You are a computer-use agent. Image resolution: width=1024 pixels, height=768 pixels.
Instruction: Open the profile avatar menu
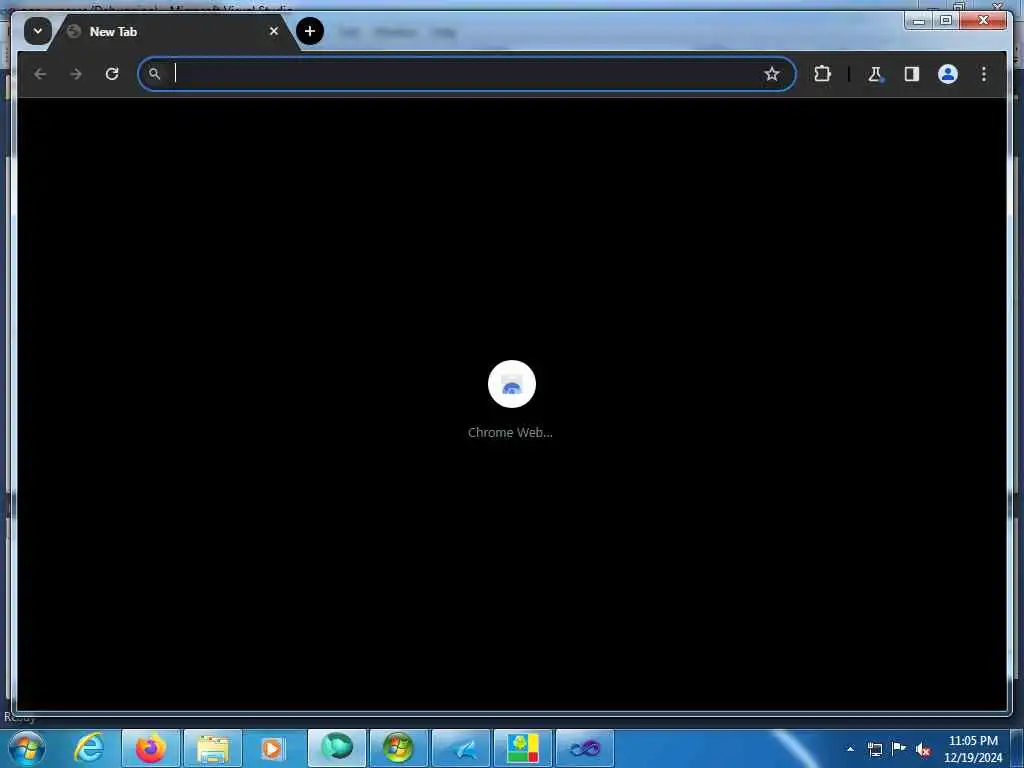pyautogui.click(x=948, y=74)
